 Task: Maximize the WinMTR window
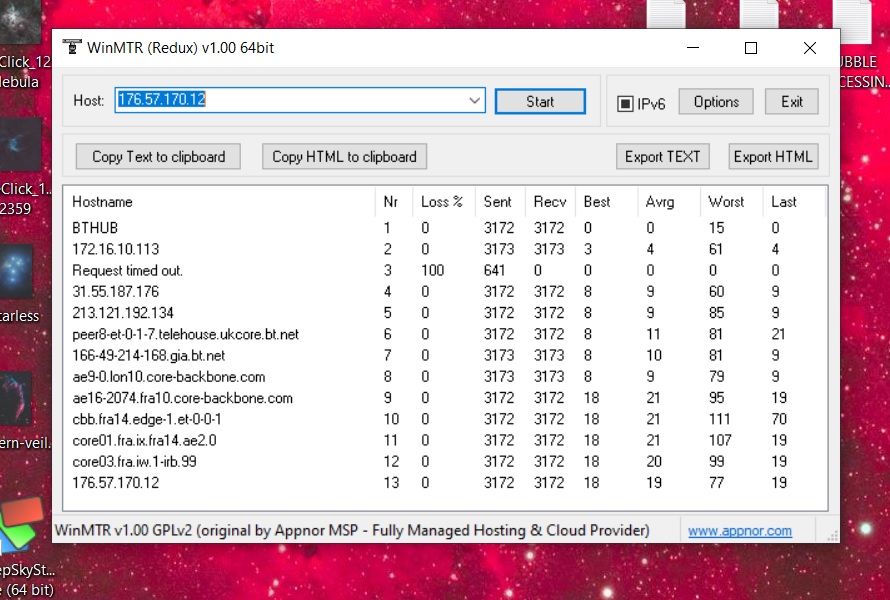click(751, 48)
